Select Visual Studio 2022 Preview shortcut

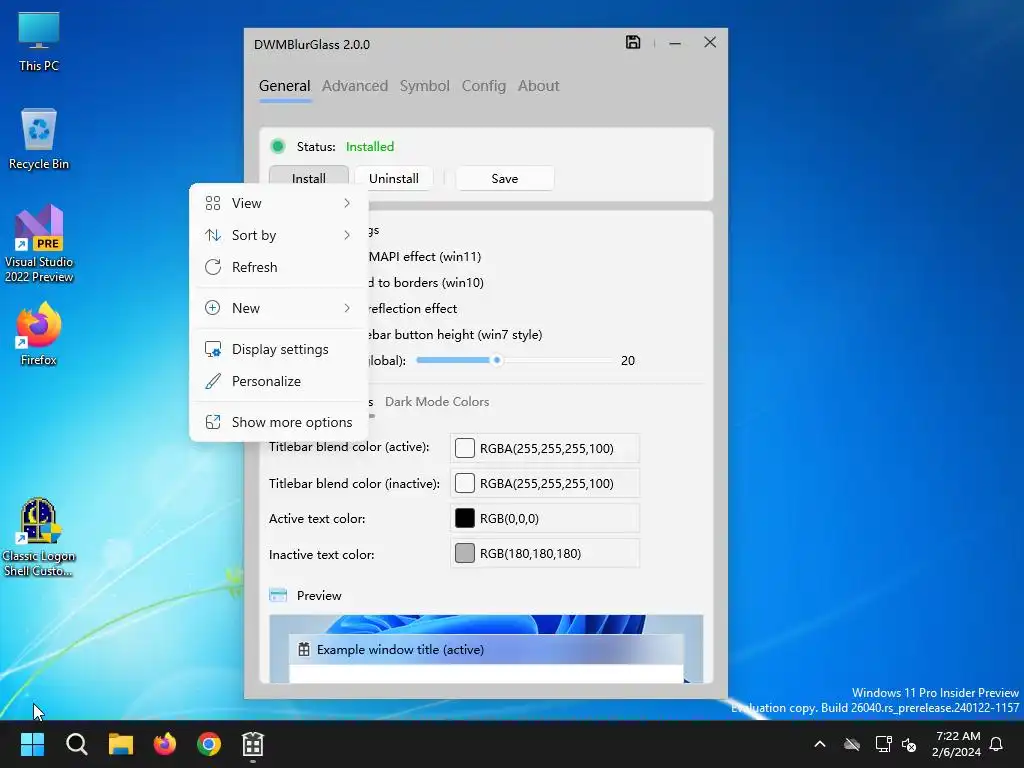click(x=39, y=244)
